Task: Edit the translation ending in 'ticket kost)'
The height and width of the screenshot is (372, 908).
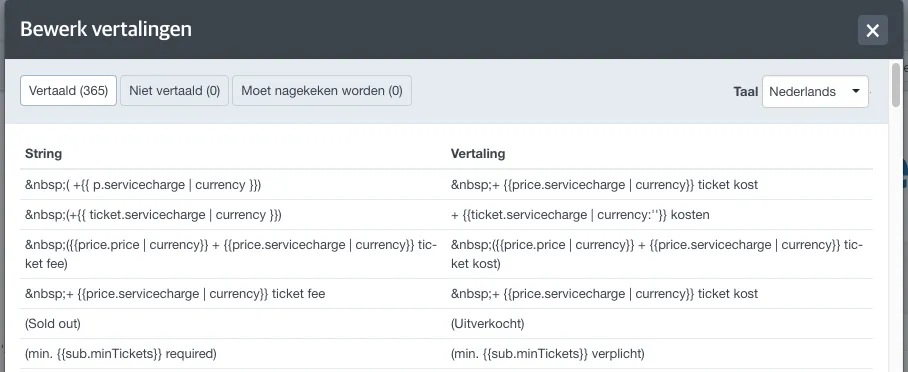Action: [x=657, y=254]
